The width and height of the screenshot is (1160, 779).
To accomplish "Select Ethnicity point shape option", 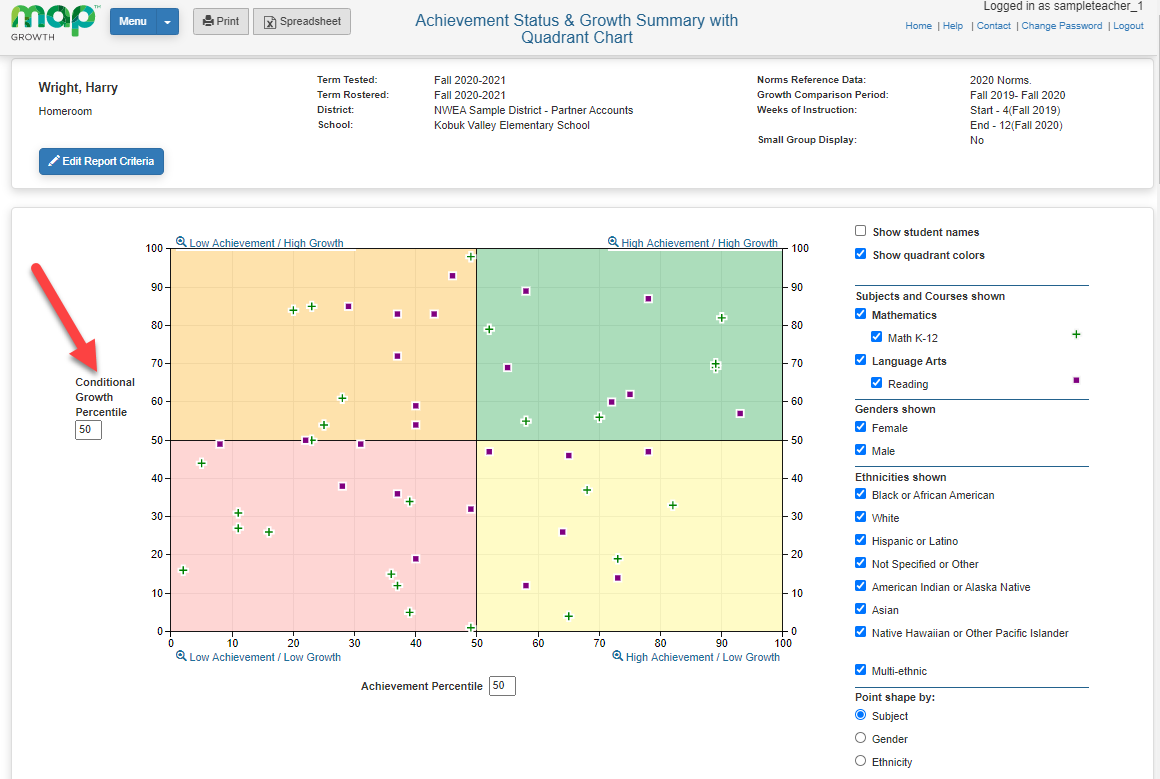I will [861, 761].
